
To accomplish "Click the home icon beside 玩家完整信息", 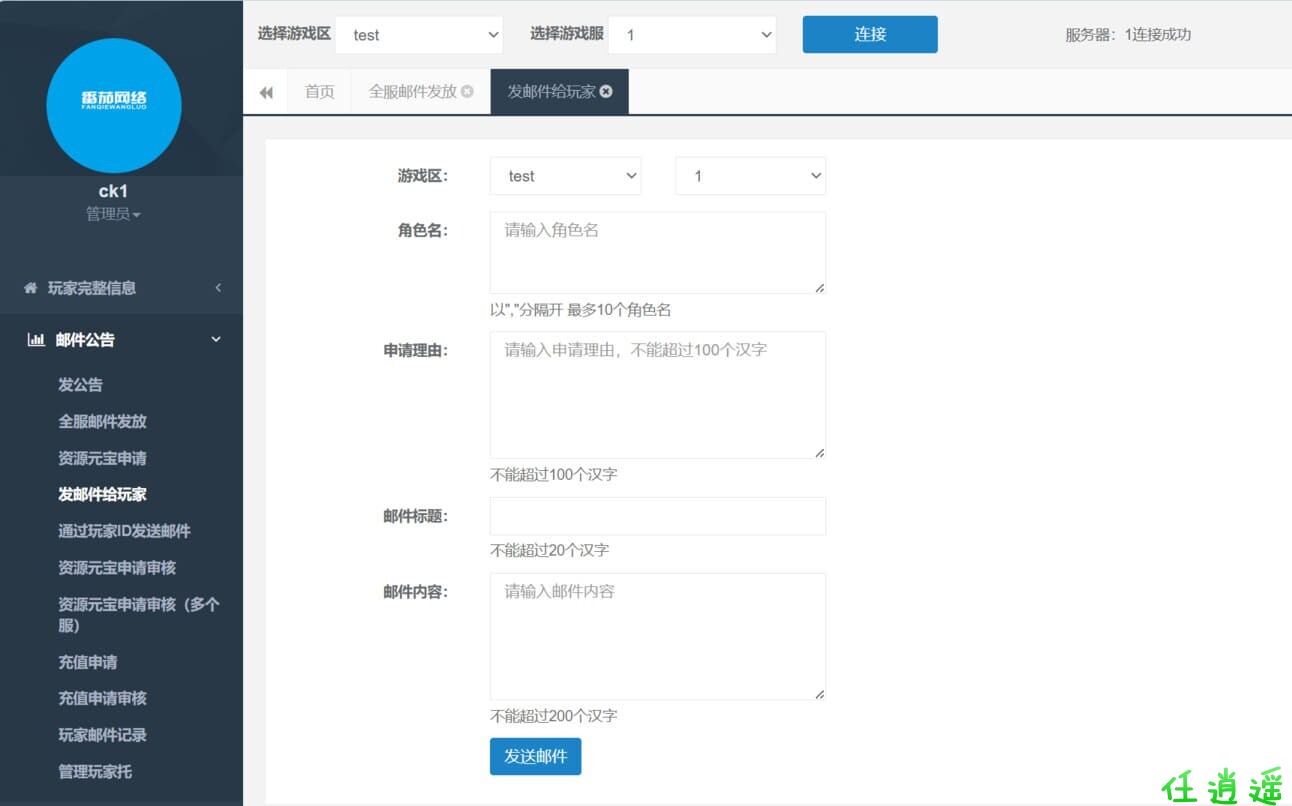I will (29, 287).
